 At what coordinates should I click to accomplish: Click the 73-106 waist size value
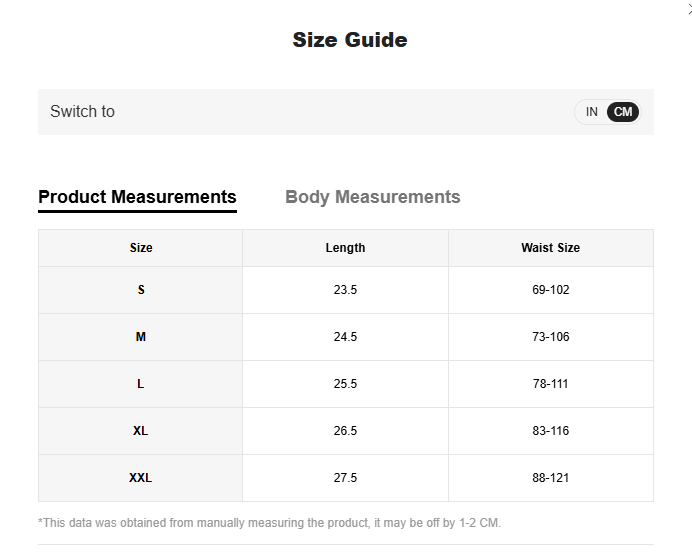tap(550, 337)
